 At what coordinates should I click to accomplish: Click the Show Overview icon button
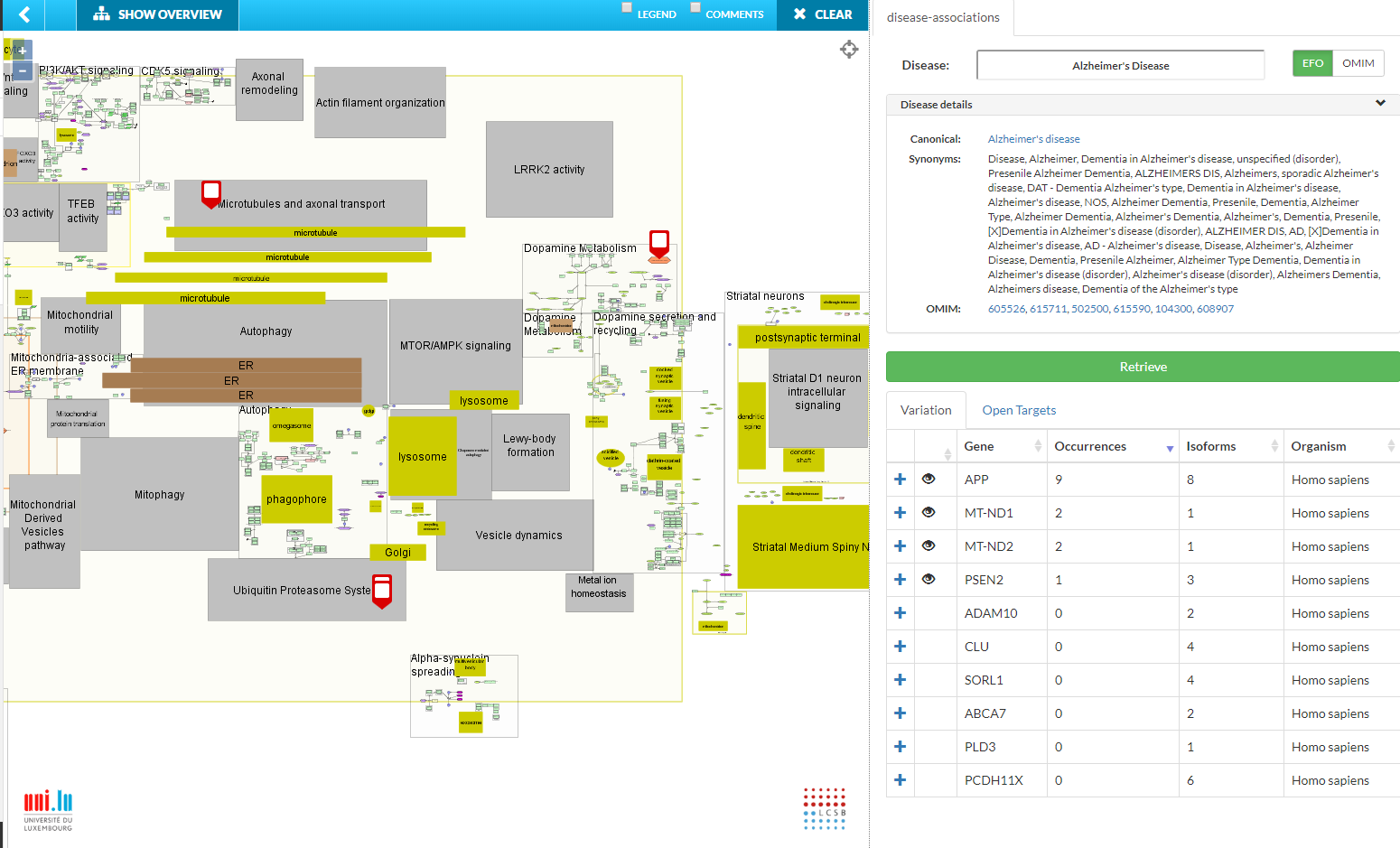click(102, 14)
